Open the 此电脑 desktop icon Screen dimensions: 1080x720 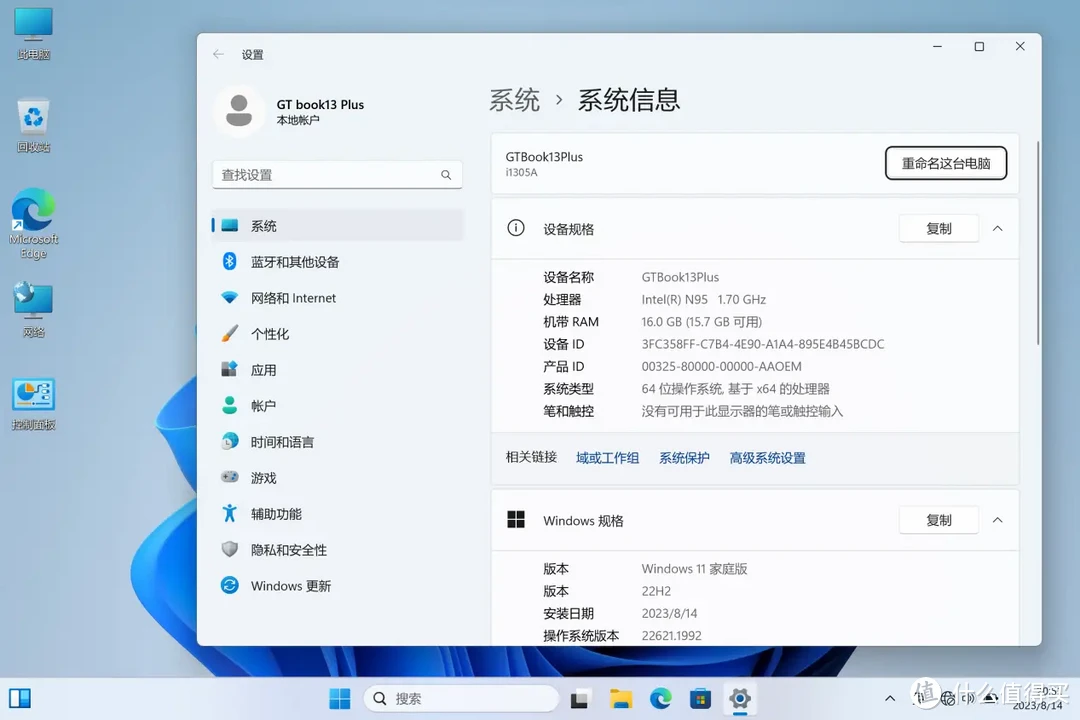click(x=33, y=33)
